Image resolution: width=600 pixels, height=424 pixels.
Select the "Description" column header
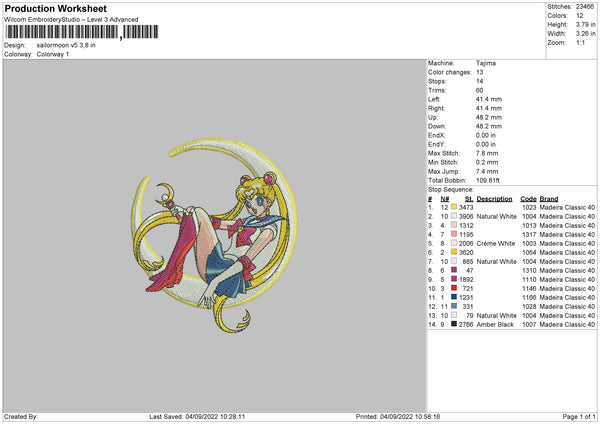coord(494,199)
